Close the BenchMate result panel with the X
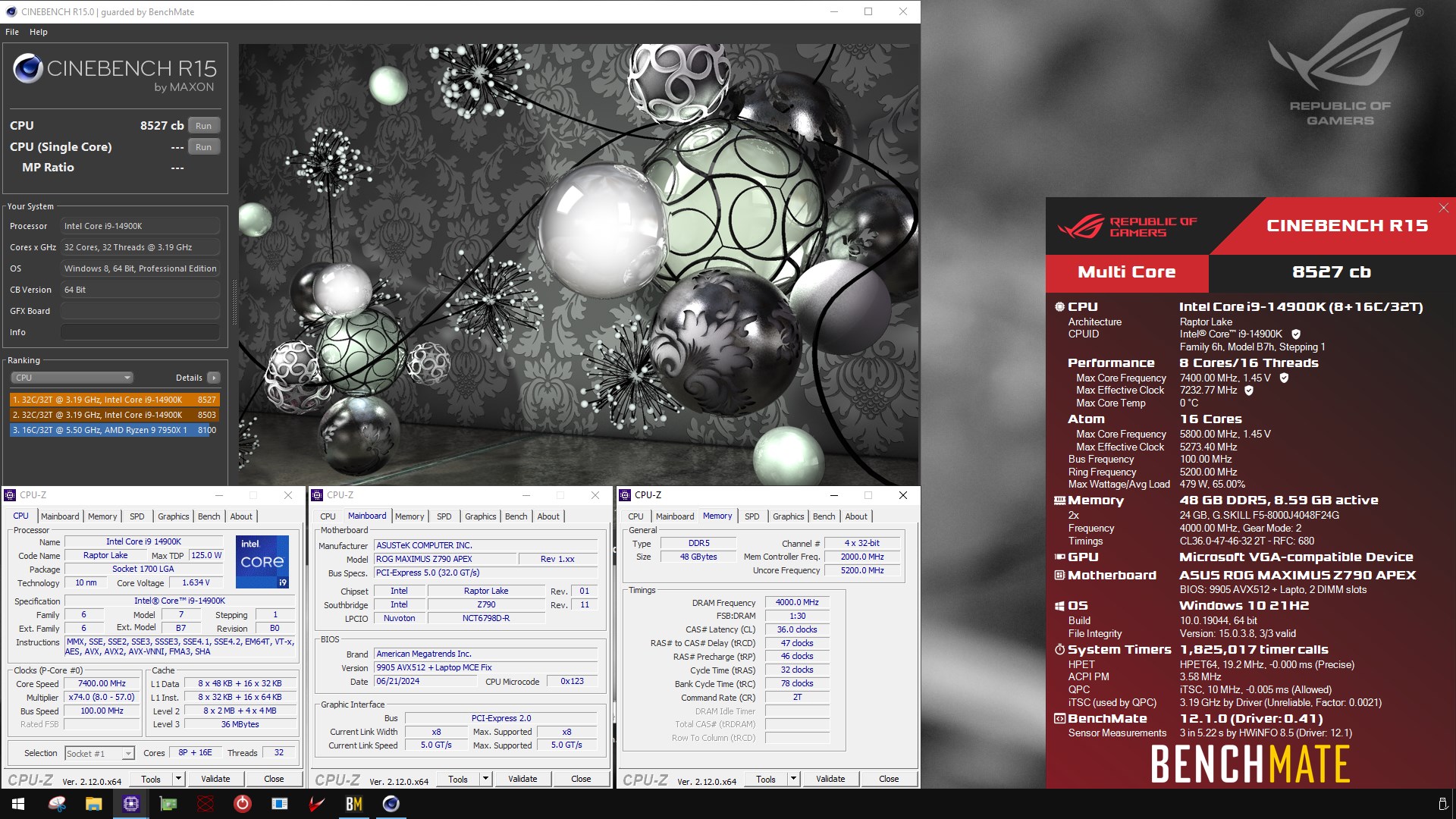 [x=1443, y=208]
